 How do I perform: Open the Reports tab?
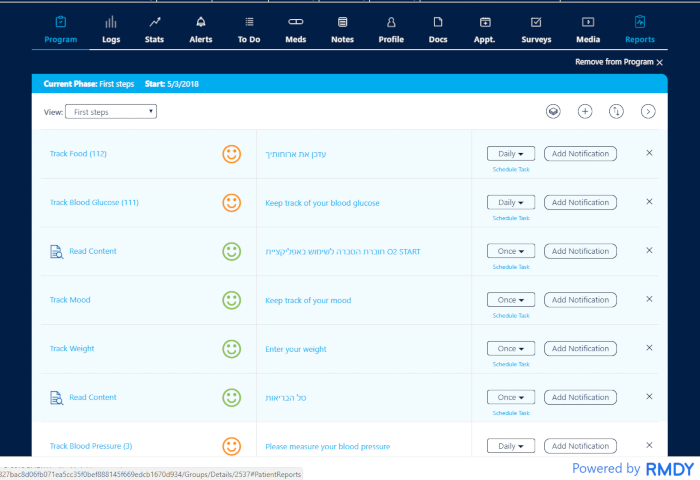(x=640, y=29)
